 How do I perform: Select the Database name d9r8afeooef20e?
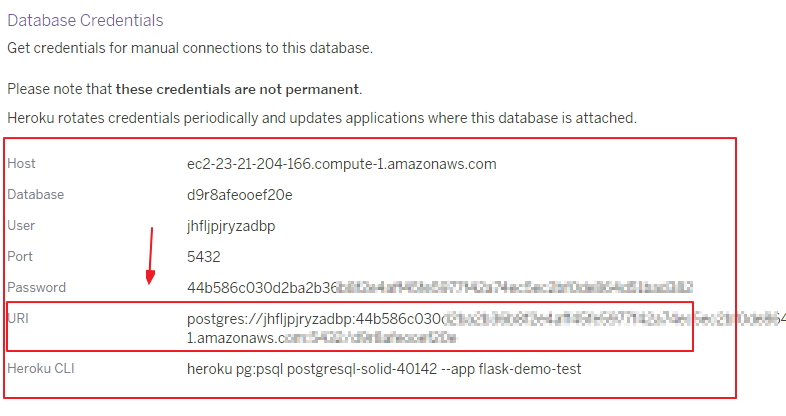point(240,195)
